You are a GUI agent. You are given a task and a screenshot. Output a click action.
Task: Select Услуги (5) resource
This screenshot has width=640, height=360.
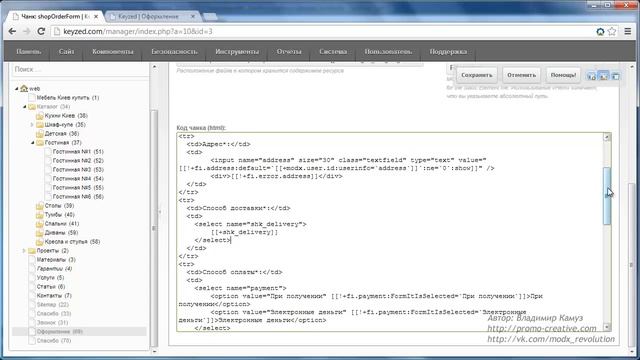tap(50, 278)
